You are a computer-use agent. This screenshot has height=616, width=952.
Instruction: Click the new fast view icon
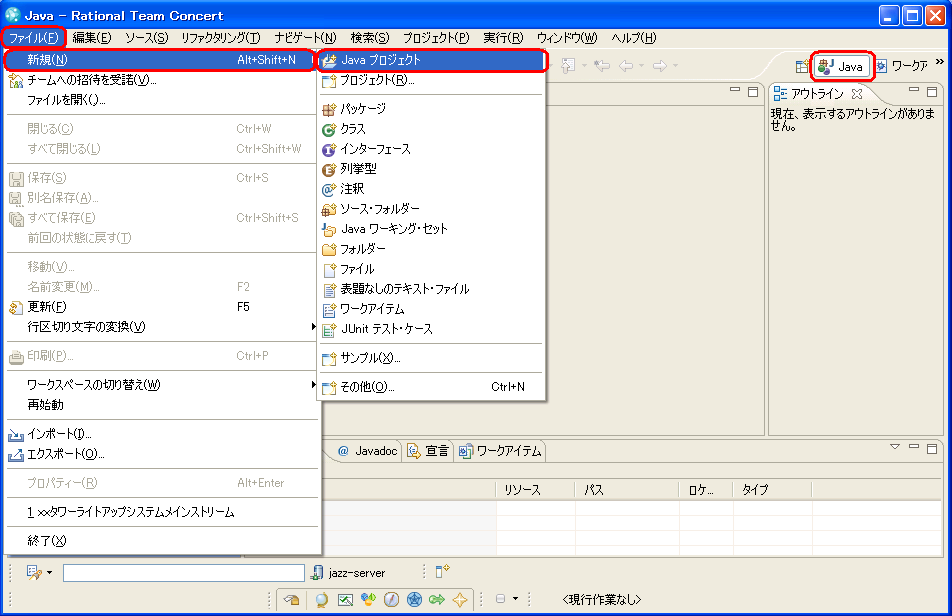click(x=443, y=571)
